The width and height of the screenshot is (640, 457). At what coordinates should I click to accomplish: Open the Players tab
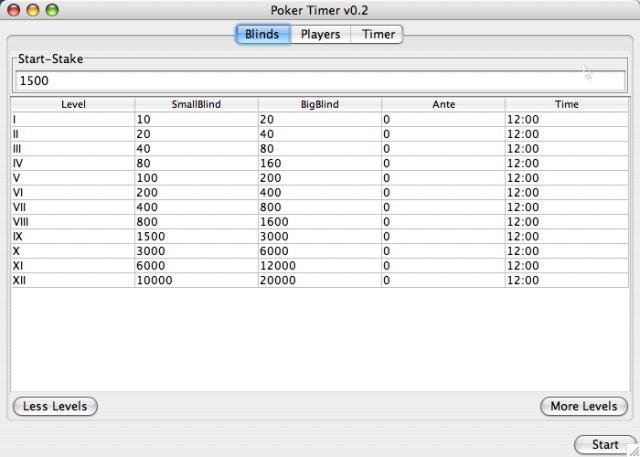[320, 34]
